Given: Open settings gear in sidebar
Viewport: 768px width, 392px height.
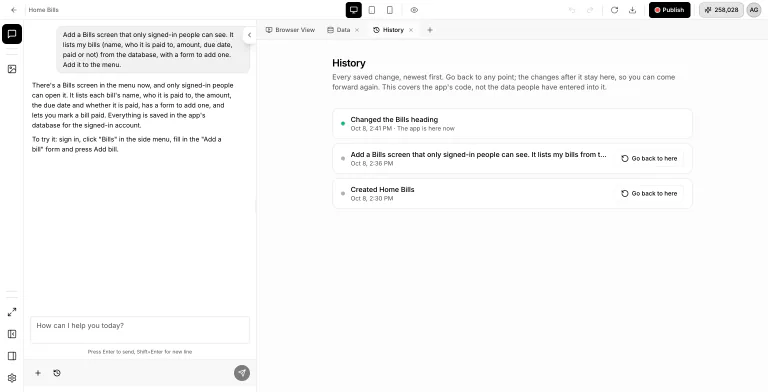Looking at the screenshot, I should coord(12,378).
